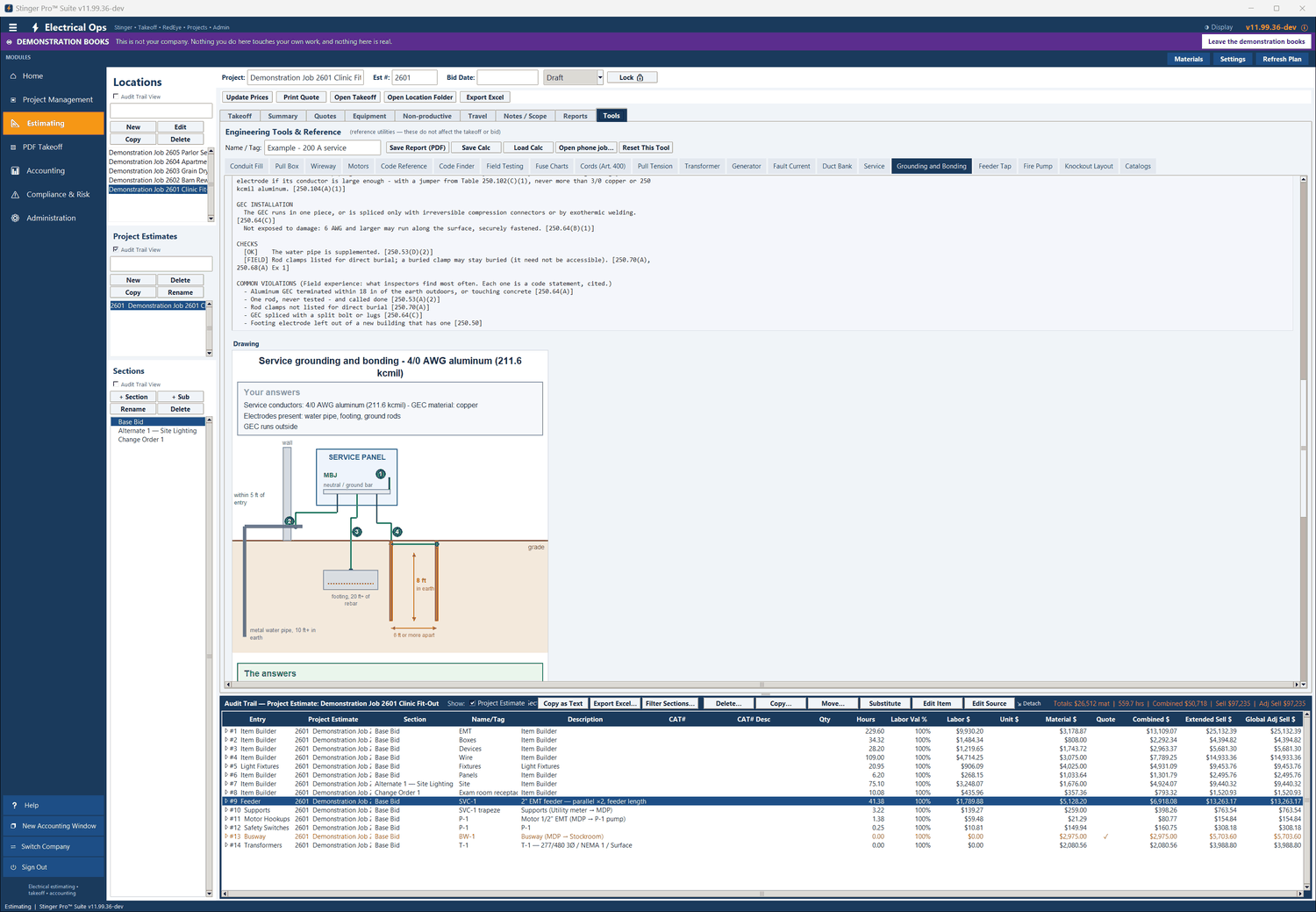The height and width of the screenshot is (912, 1316).
Task: Click the PDF Takeoff icon
Action: (14, 147)
